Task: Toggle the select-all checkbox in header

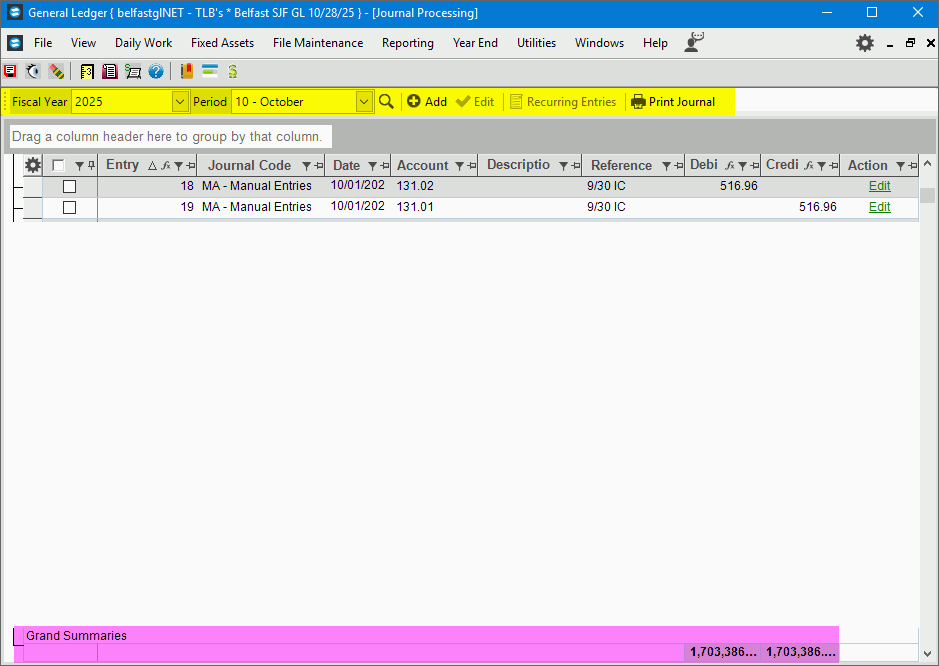Action: coord(58,166)
